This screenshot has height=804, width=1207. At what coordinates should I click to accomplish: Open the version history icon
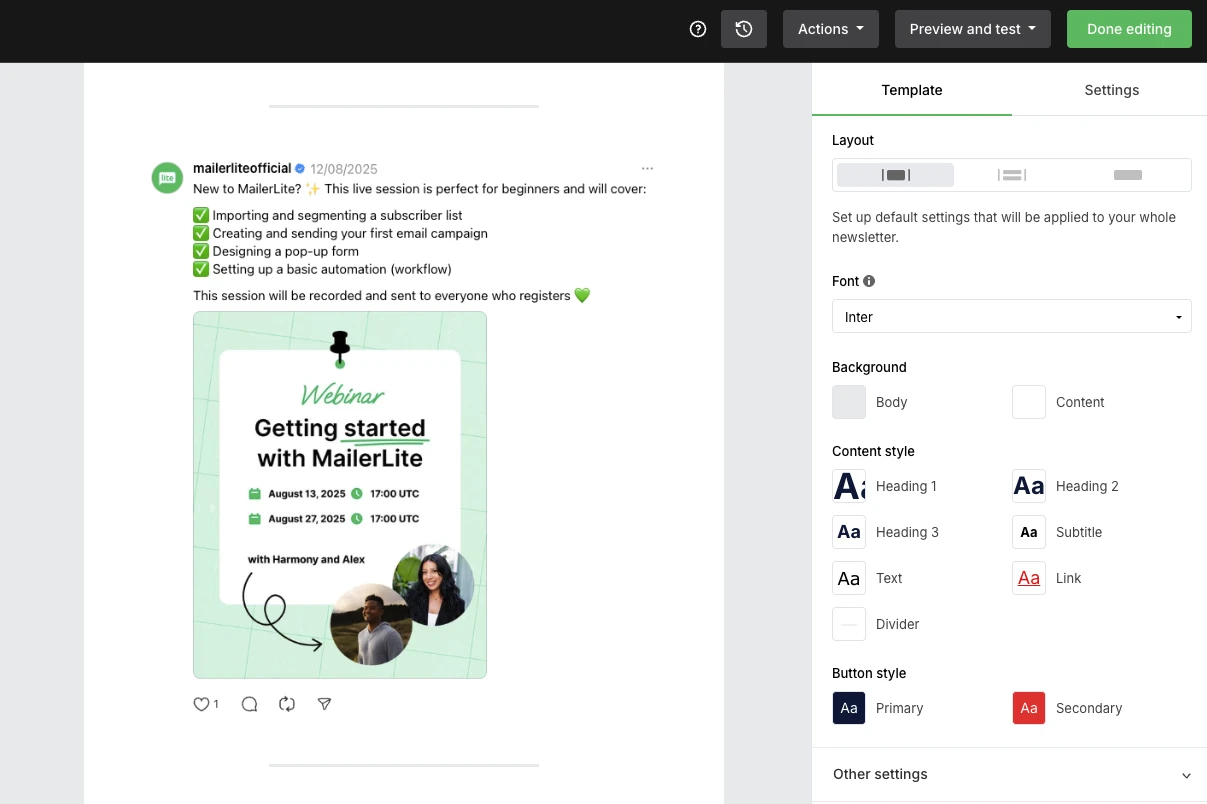click(x=744, y=29)
